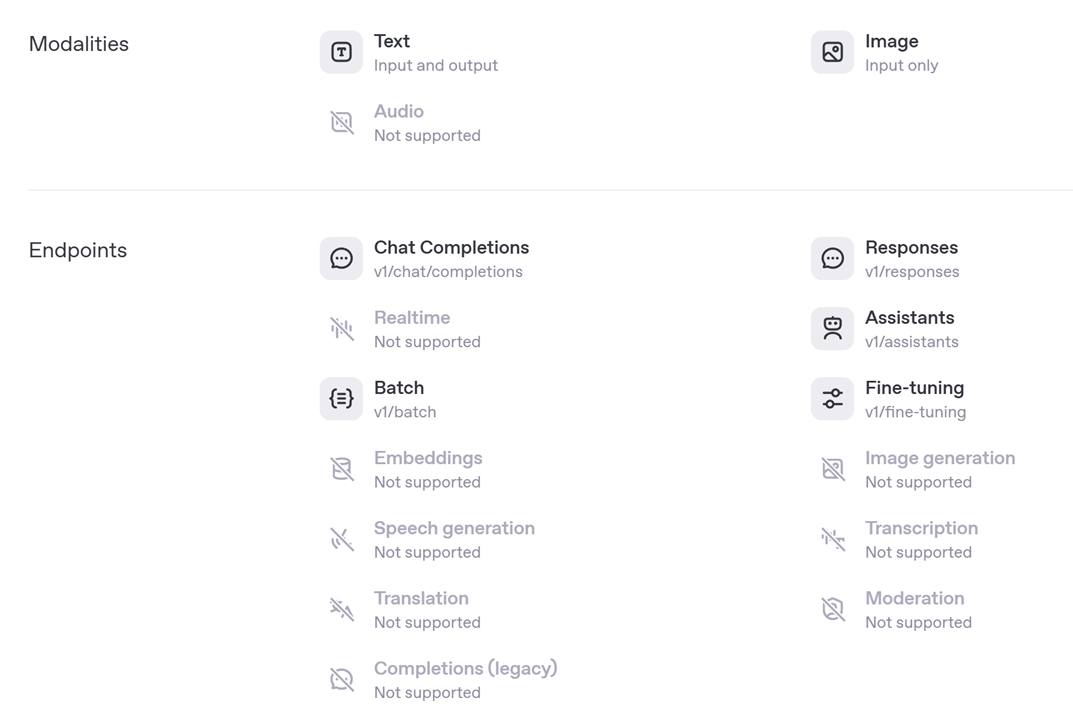Click the disabled Moderation shield icon
1073x719 pixels.
[x=832, y=608]
